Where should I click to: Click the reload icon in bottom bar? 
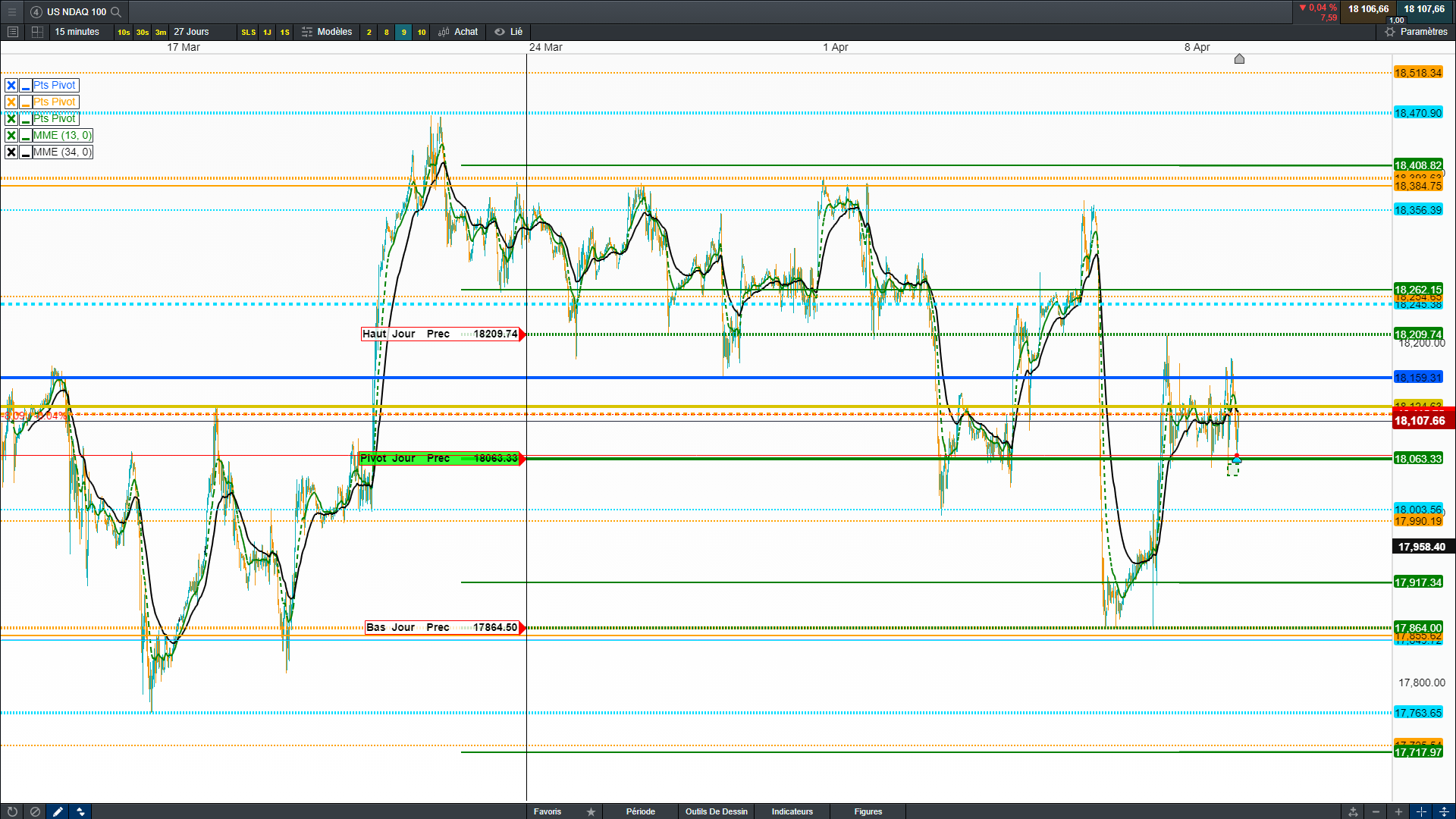pyautogui.click(x=12, y=811)
